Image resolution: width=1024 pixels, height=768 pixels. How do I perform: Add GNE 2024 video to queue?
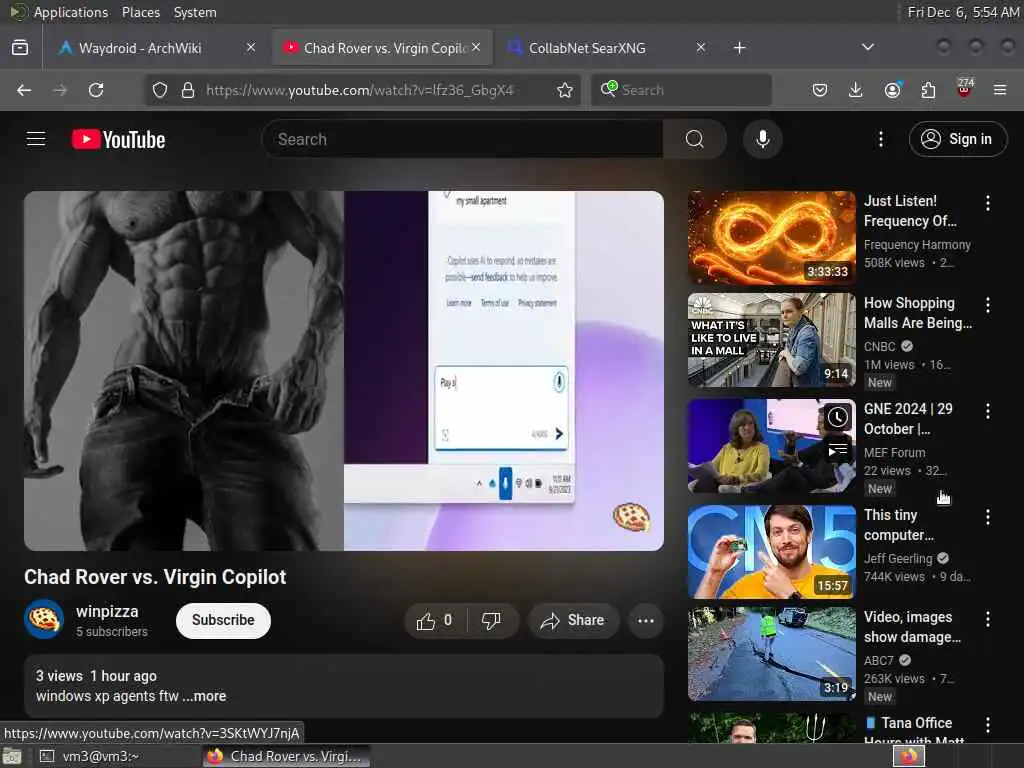click(x=838, y=451)
